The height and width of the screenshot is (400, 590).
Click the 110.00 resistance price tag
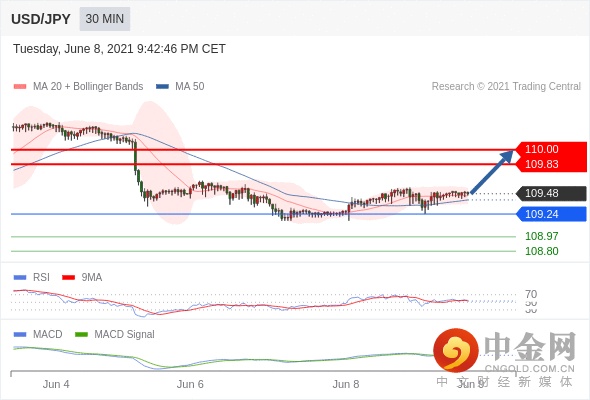click(551, 149)
